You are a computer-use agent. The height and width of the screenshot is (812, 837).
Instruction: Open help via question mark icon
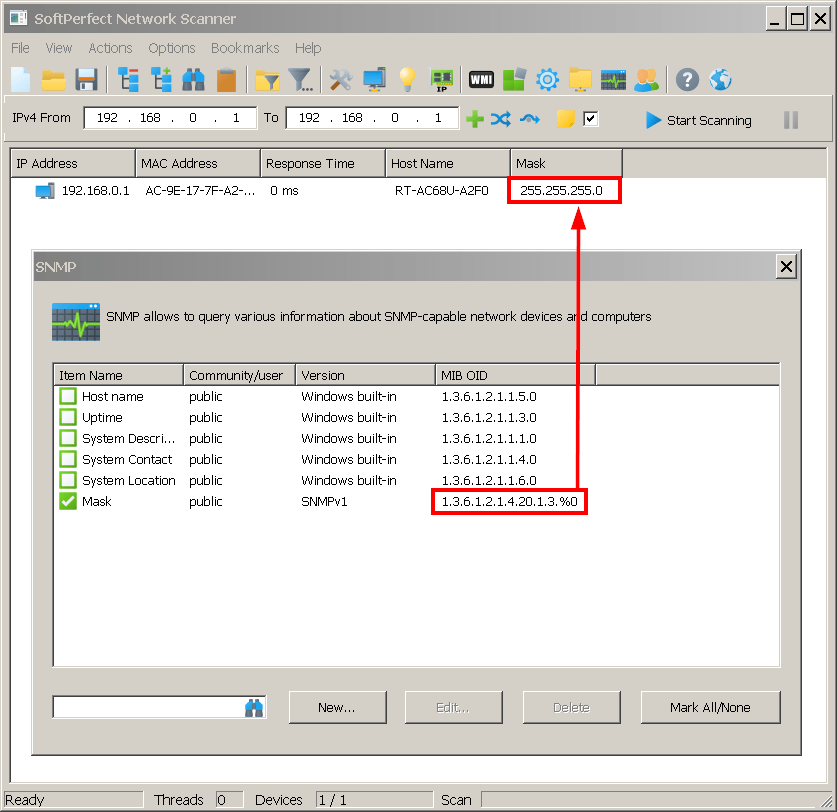(687, 80)
